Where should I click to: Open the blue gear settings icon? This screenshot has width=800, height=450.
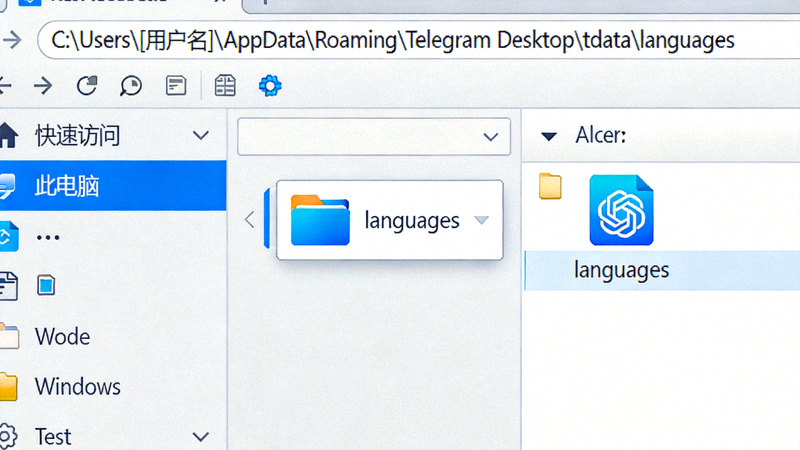(x=270, y=86)
